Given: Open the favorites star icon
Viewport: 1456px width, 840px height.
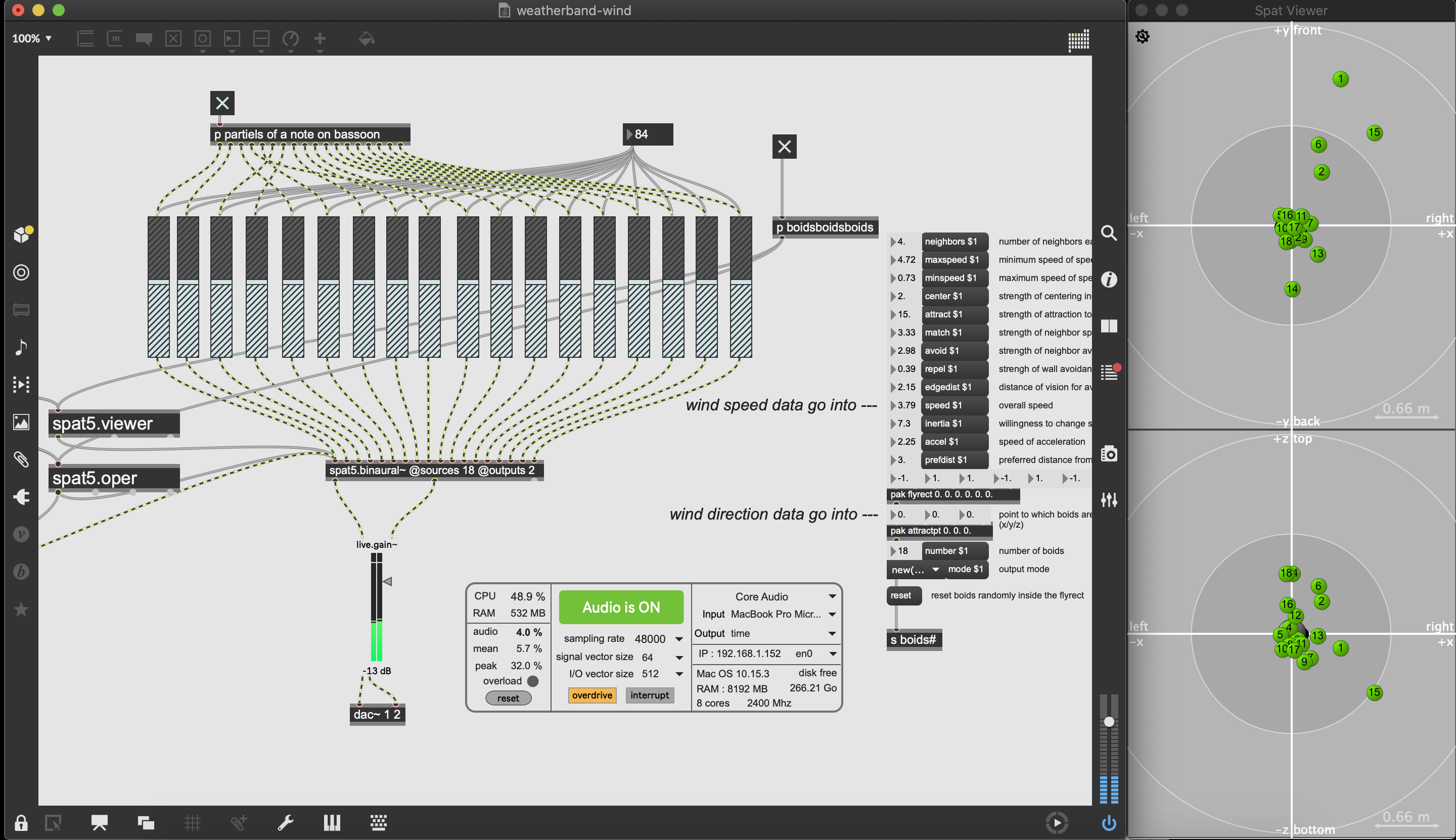Looking at the screenshot, I should [21, 609].
